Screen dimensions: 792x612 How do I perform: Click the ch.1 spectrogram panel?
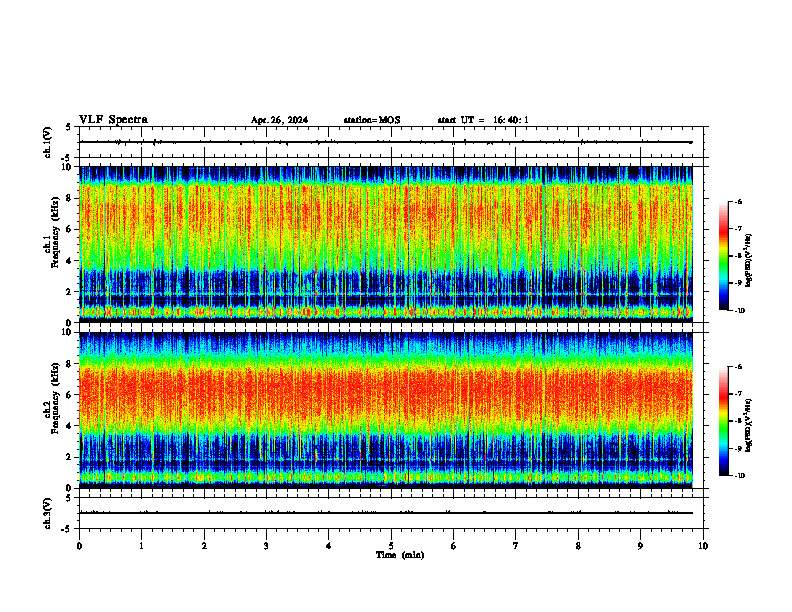pos(386,244)
